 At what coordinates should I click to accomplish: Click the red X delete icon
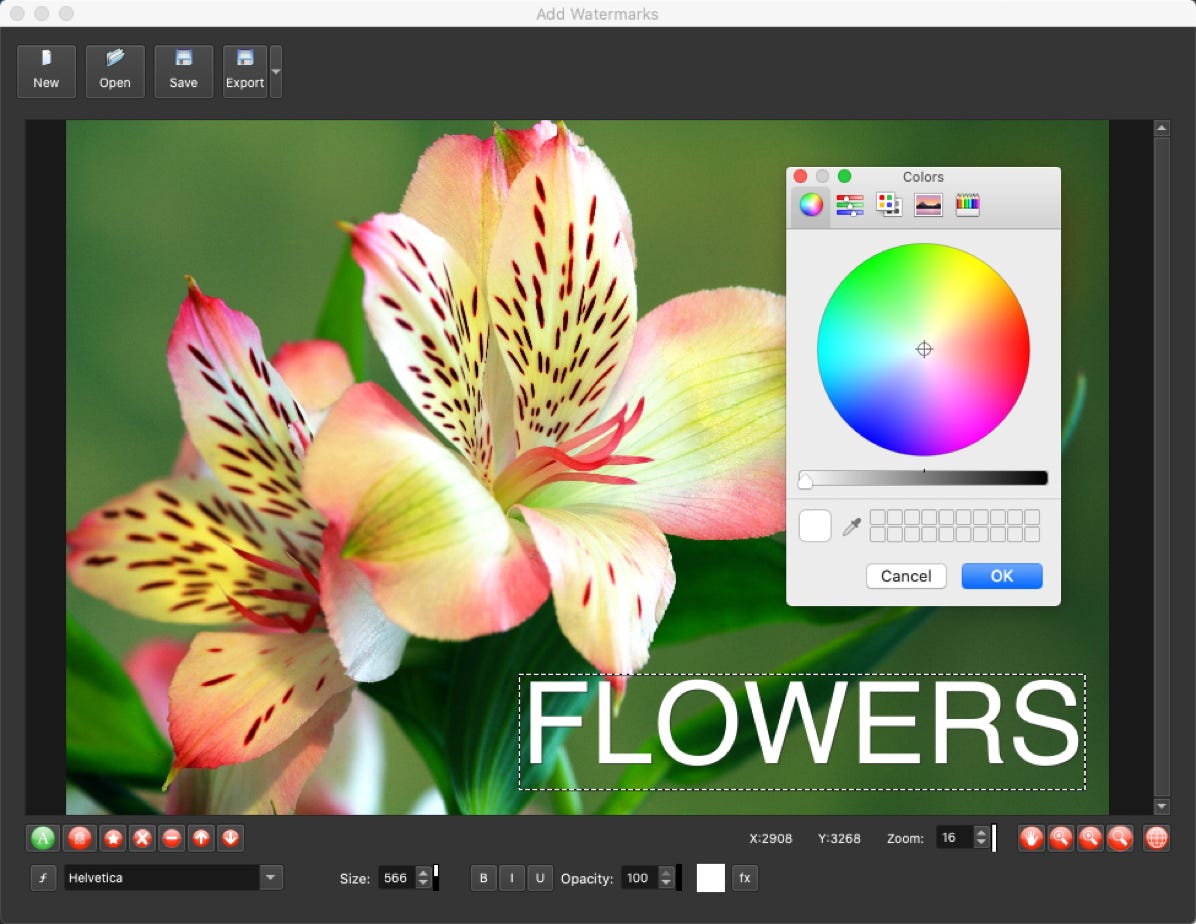pos(143,838)
